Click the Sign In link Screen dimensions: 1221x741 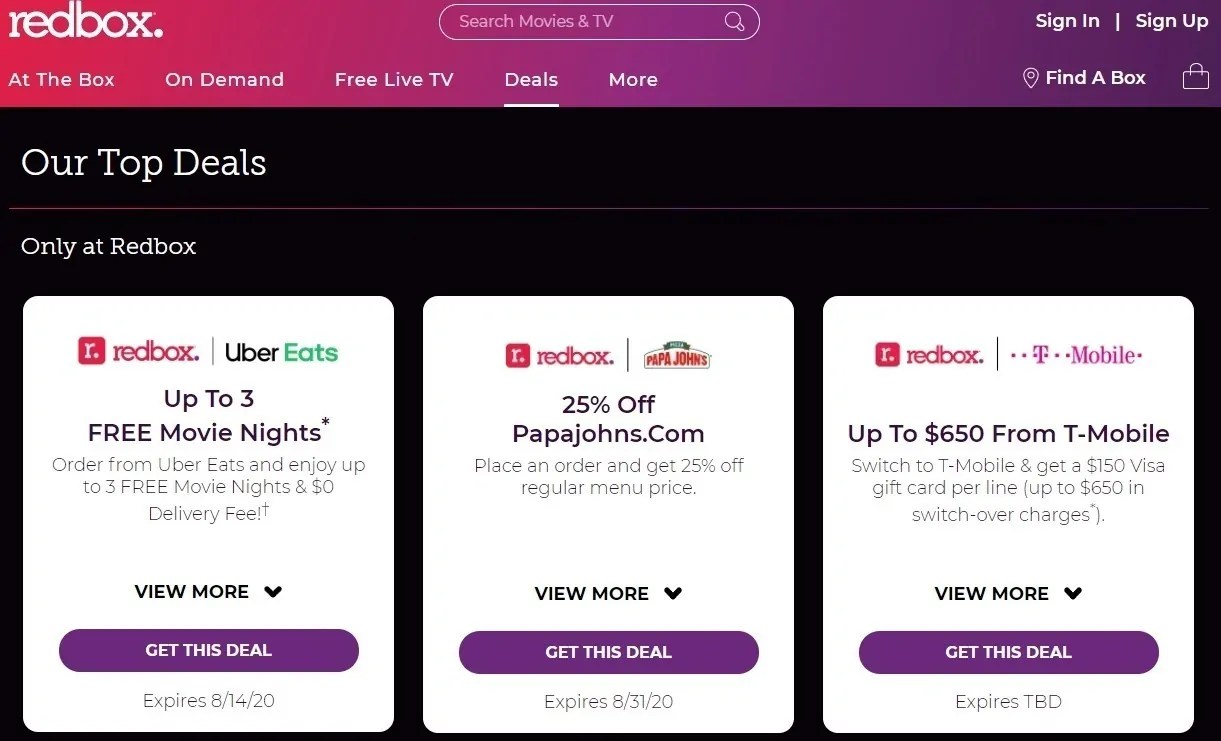point(1067,20)
